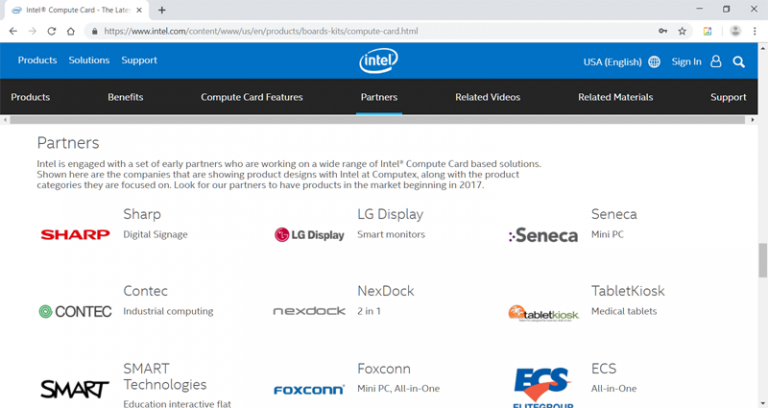Click the globe language icon

coord(654,61)
